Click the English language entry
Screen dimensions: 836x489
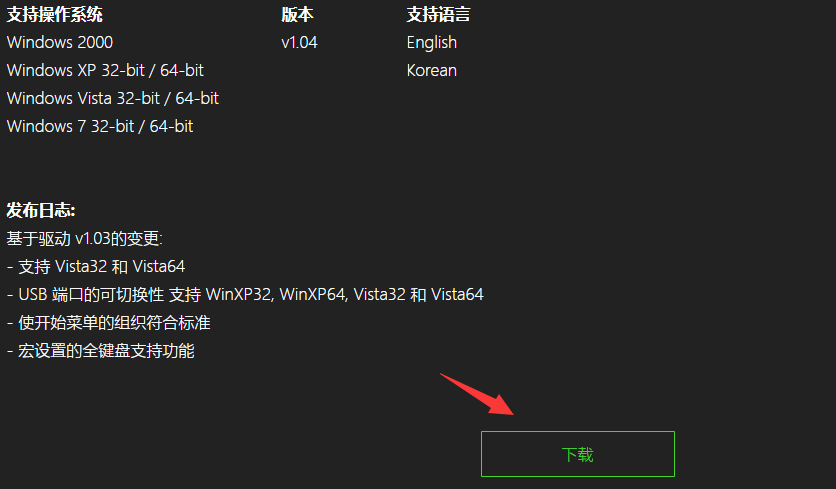click(x=431, y=42)
